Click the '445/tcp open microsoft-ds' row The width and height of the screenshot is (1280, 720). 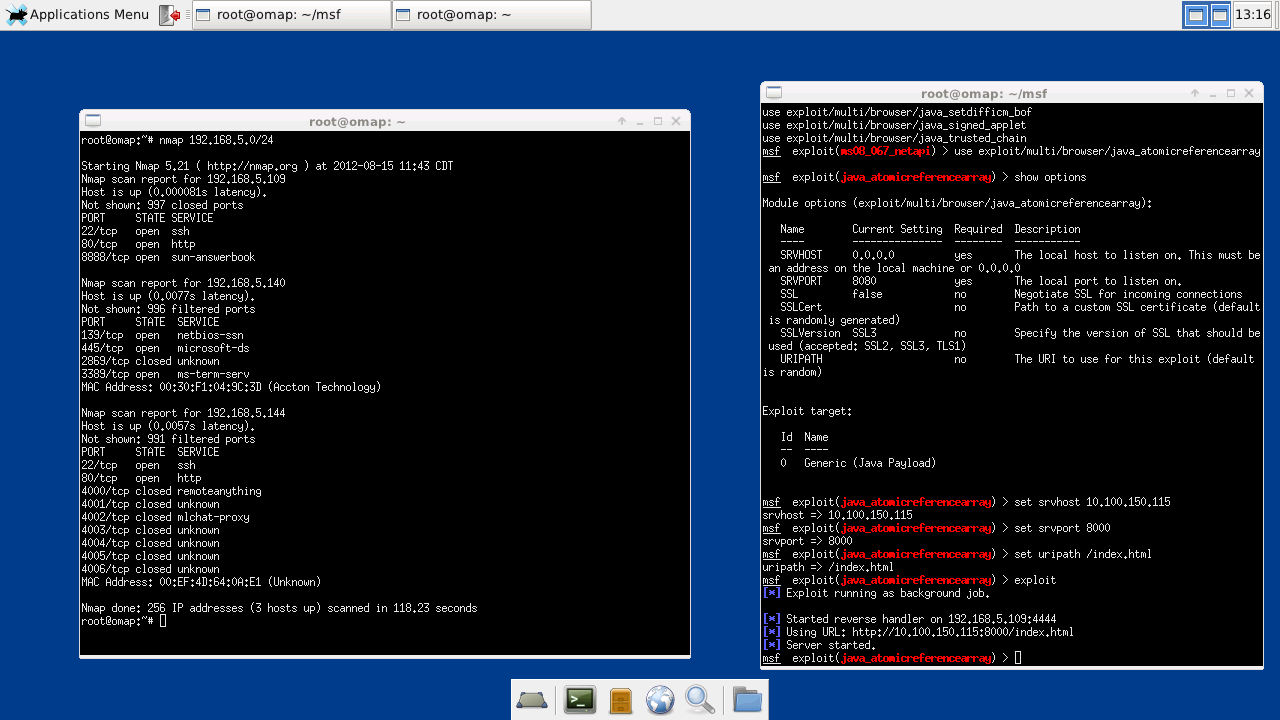(165, 348)
